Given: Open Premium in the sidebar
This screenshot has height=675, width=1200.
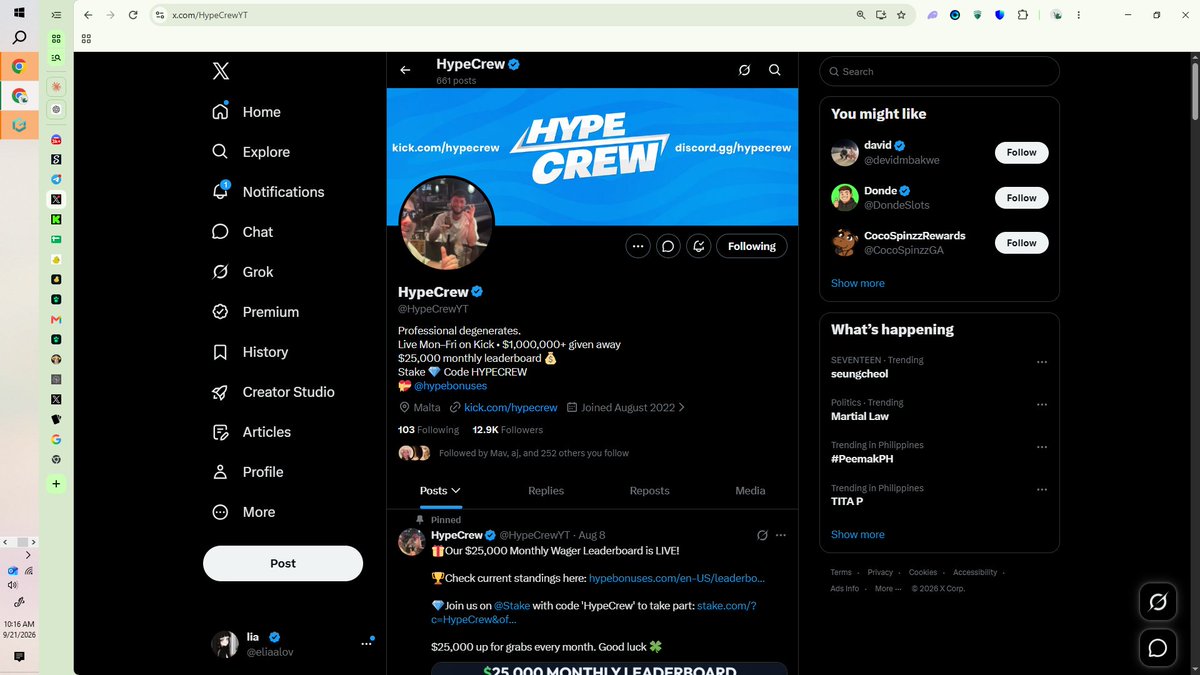Looking at the screenshot, I should [255, 312].
